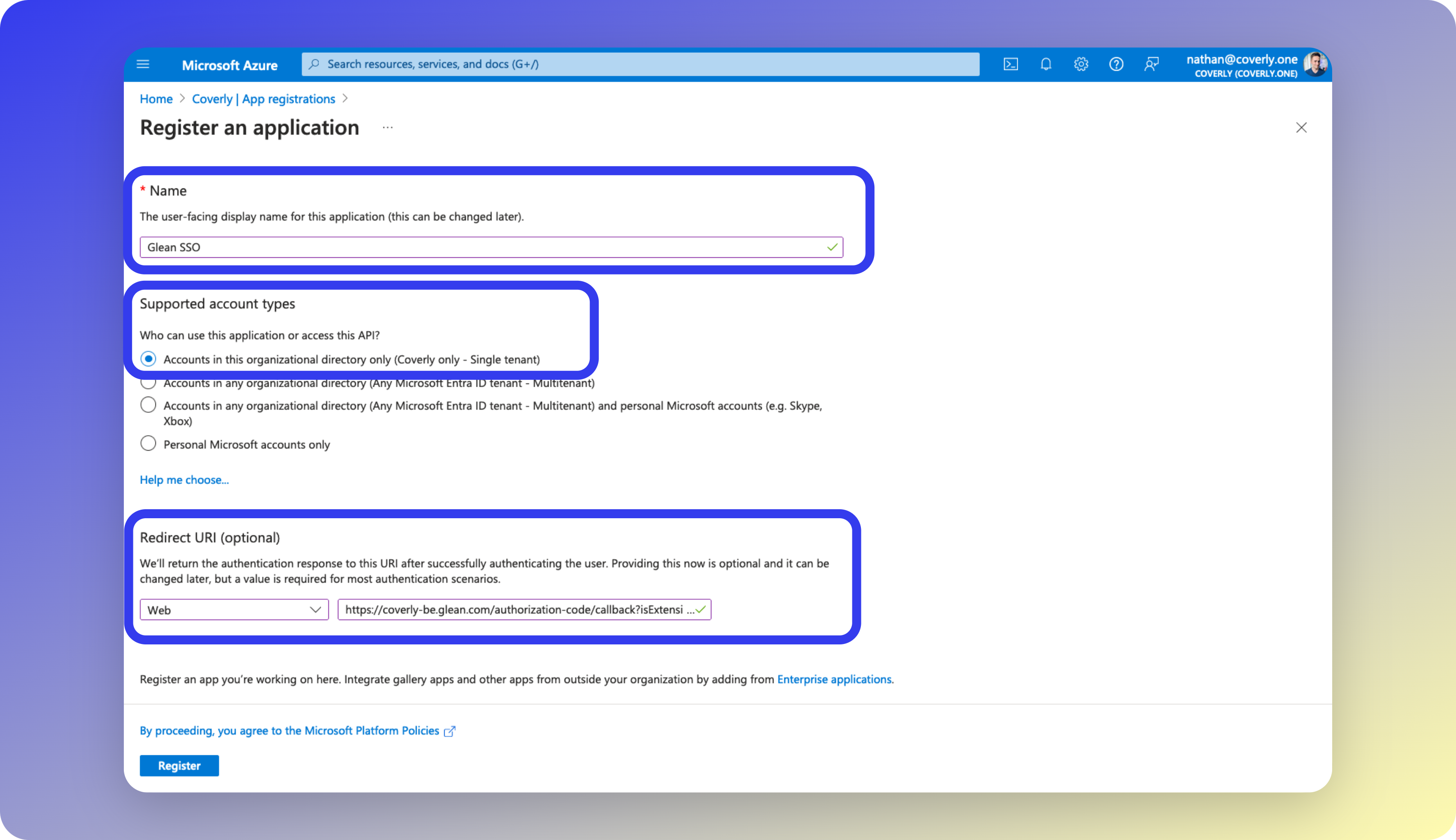
Task: Click the Redirect URI input field
Action: pos(516,610)
